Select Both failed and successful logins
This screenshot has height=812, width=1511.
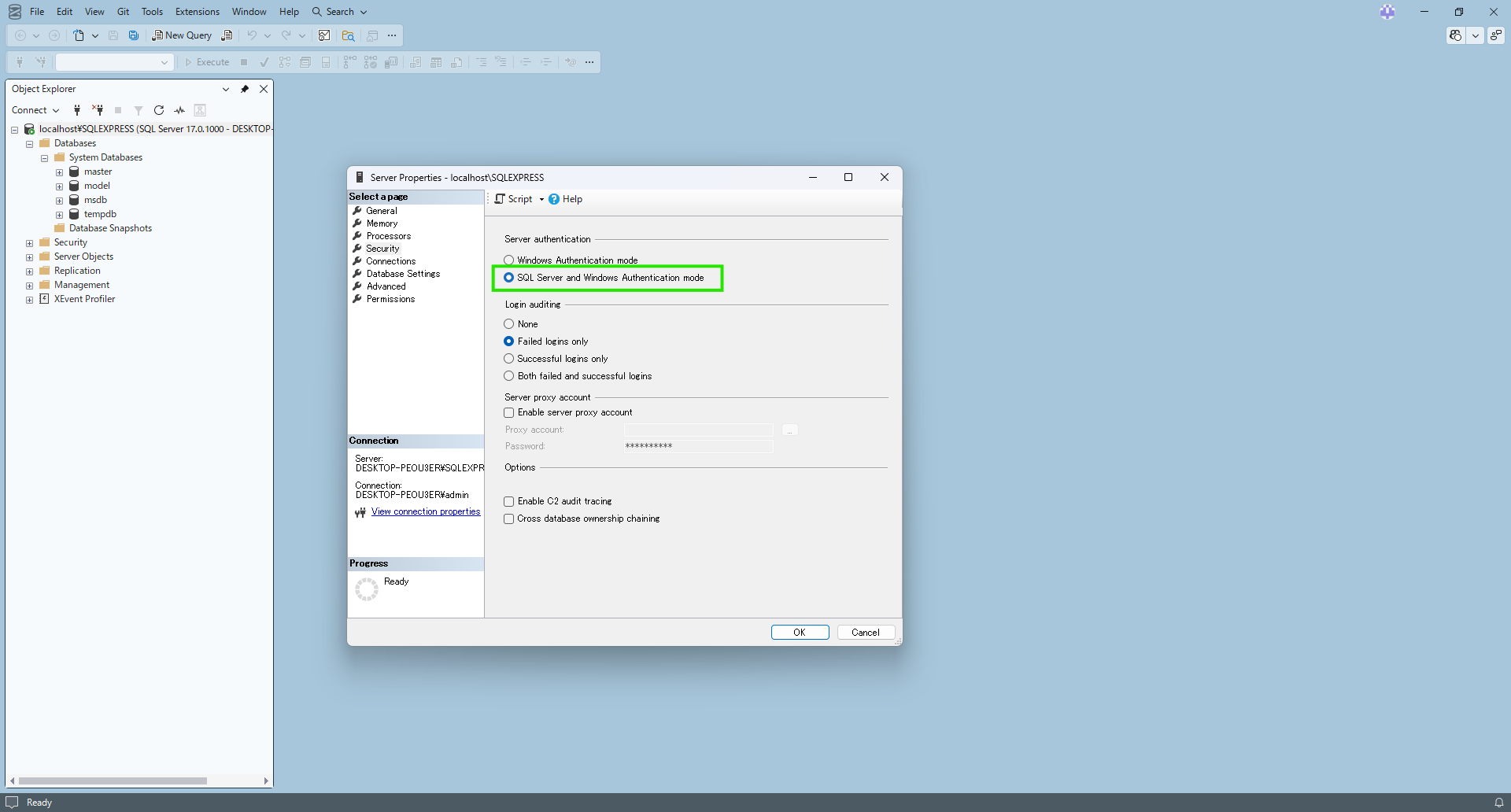(509, 376)
